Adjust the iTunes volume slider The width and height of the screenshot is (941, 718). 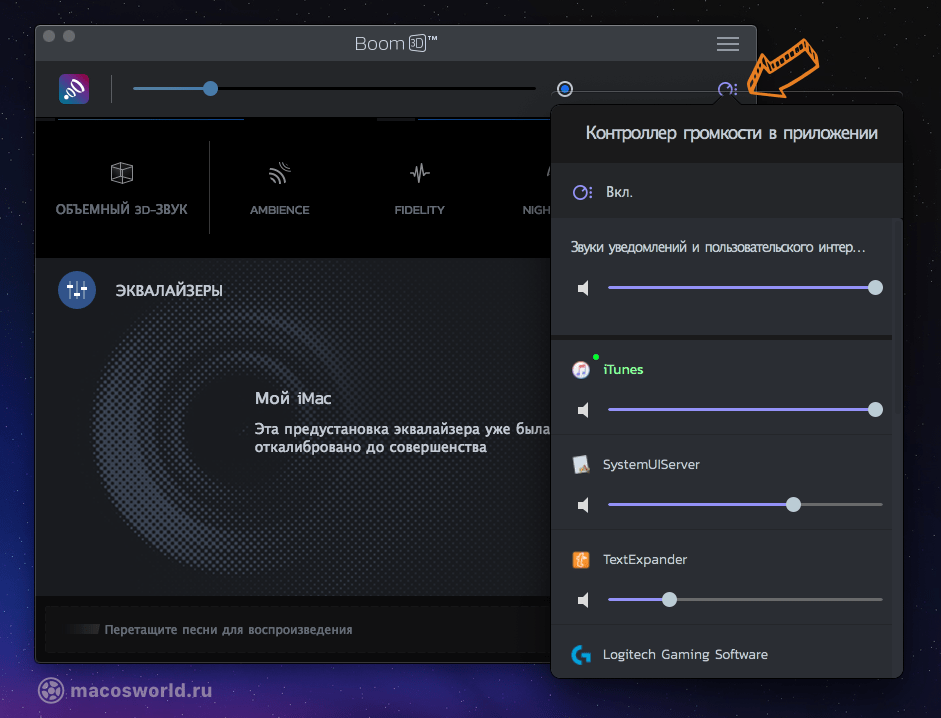coord(745,409)
